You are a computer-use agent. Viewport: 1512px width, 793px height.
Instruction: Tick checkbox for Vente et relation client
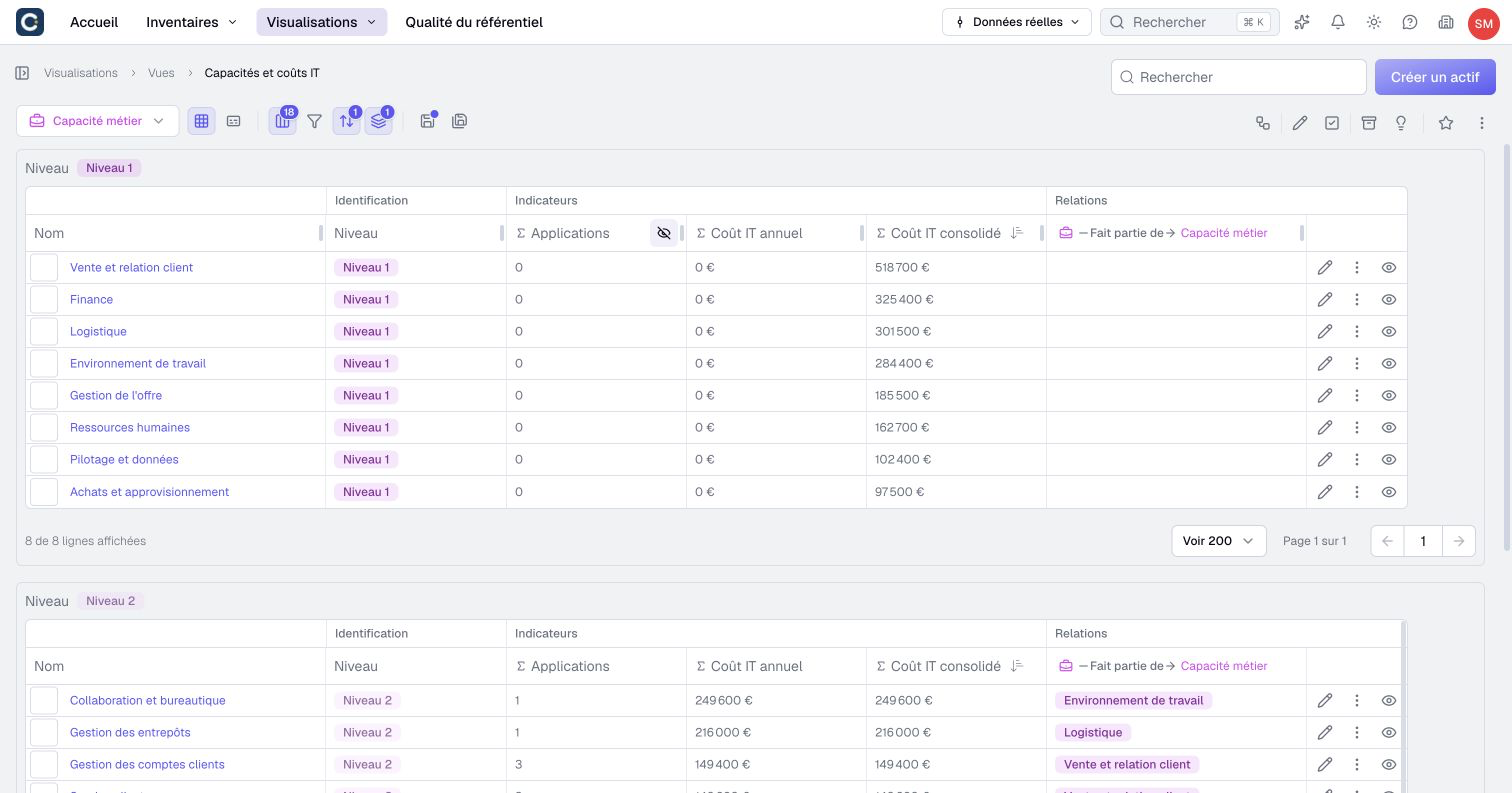coord(44,267)
